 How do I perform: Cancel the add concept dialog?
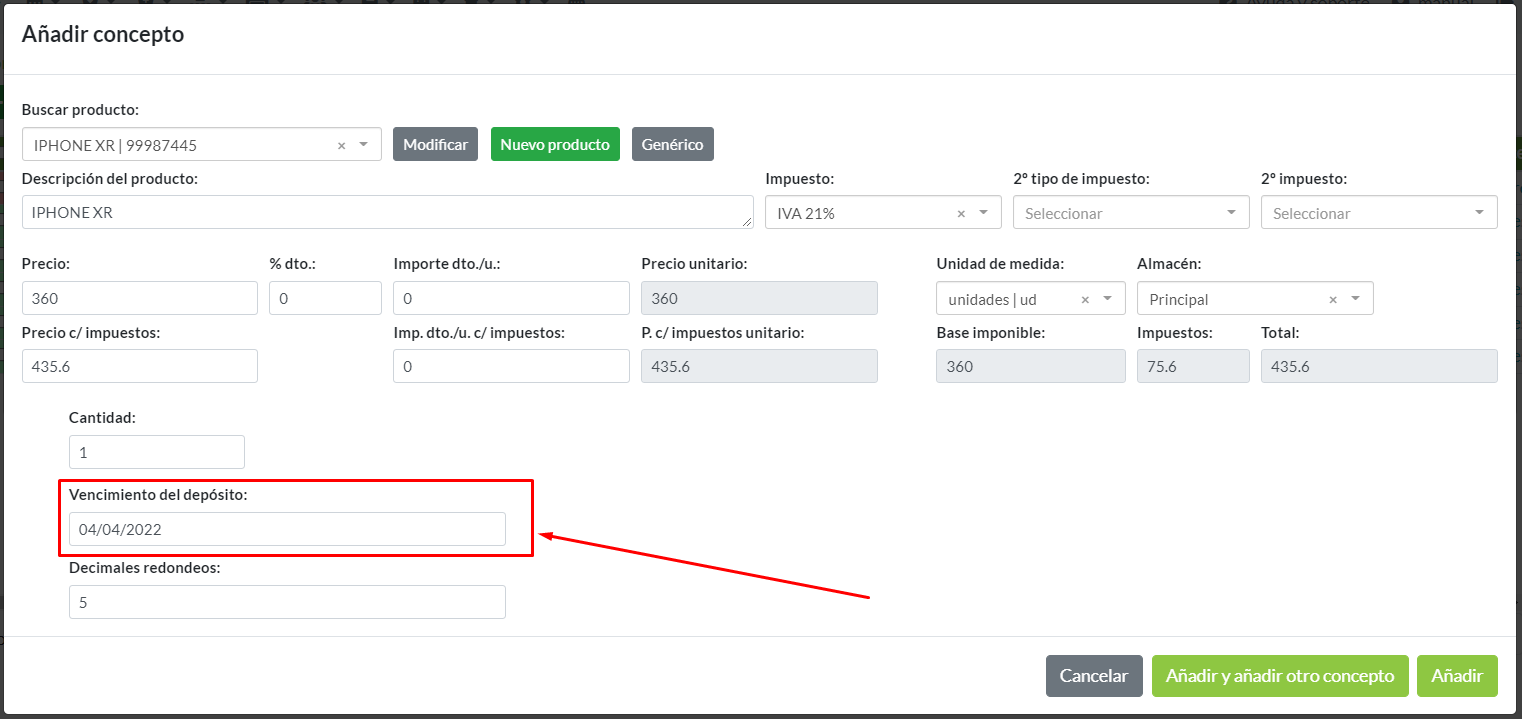[x=1093, y=676]
